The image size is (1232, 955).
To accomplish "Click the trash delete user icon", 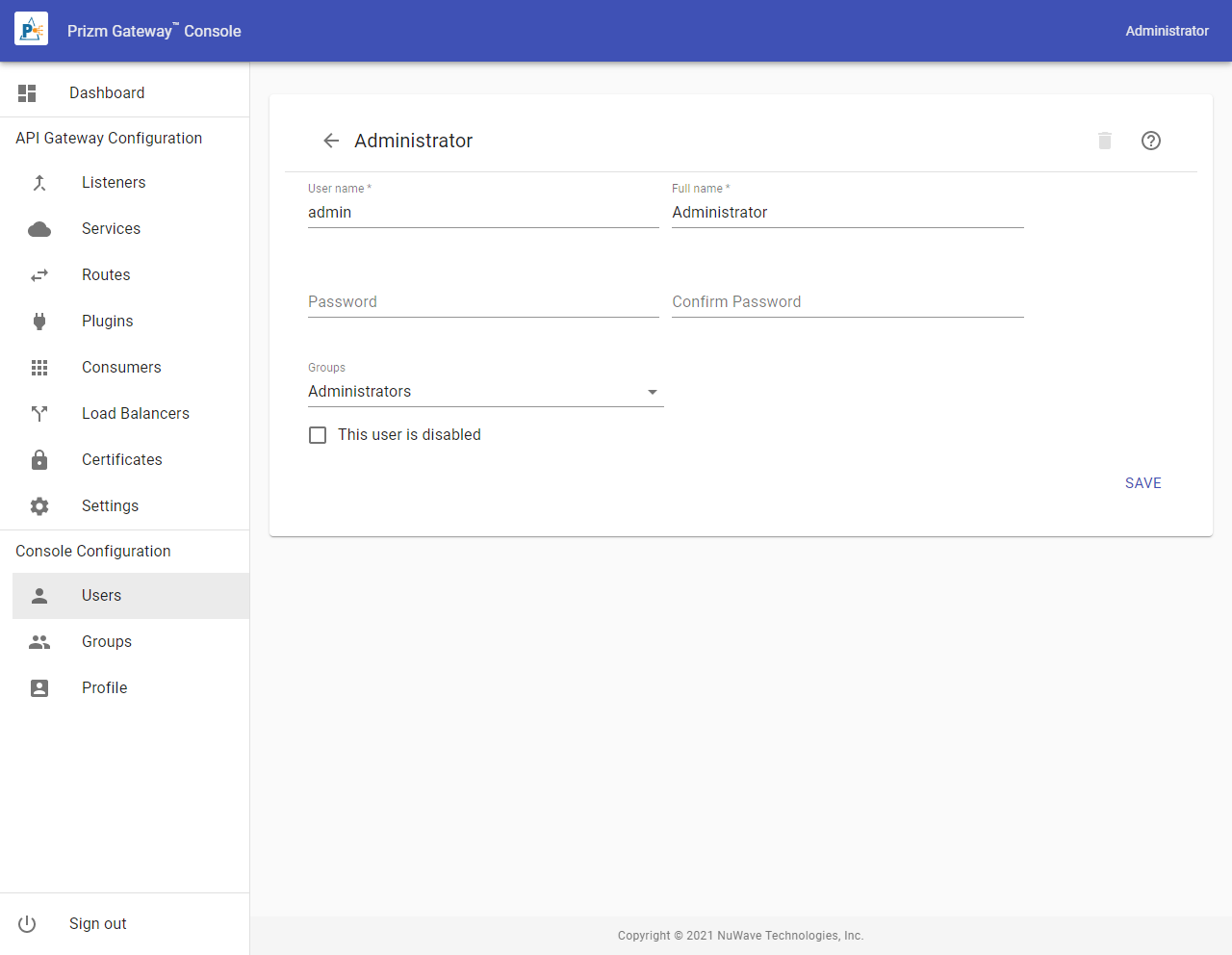I will tap(1105, 141).
